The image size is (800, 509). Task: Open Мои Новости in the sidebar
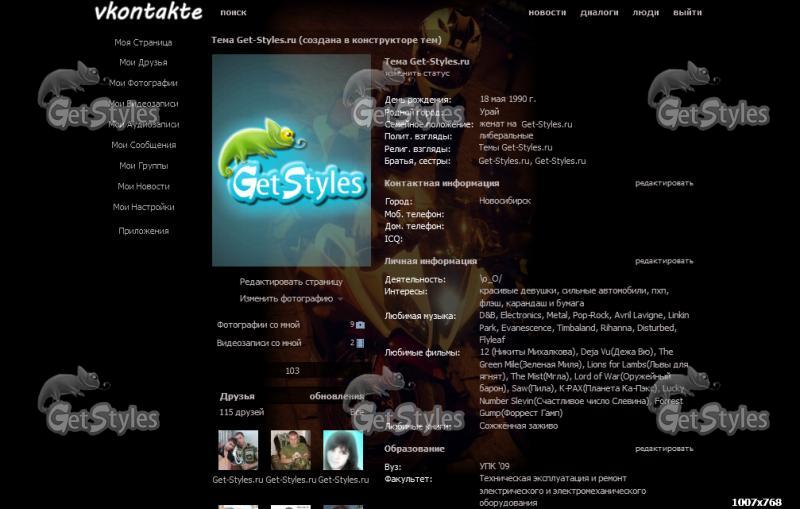pos(143,187)
